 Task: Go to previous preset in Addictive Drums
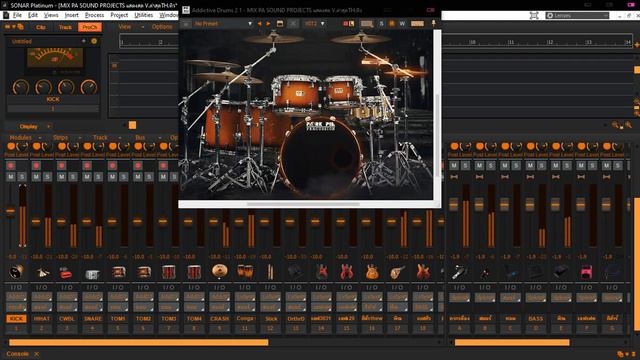[259, 24]
